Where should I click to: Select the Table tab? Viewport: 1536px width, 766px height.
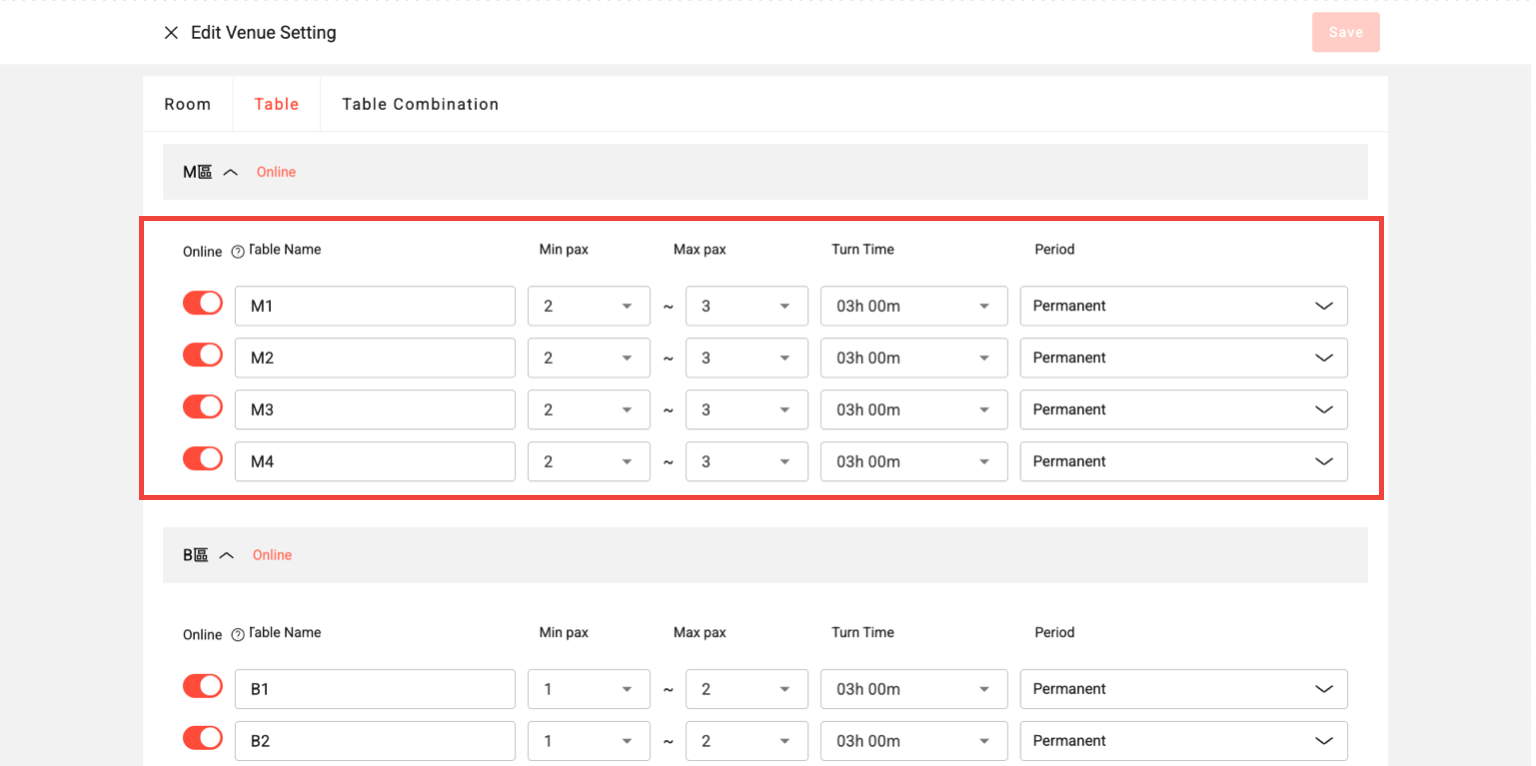click(x=276, y=104)
